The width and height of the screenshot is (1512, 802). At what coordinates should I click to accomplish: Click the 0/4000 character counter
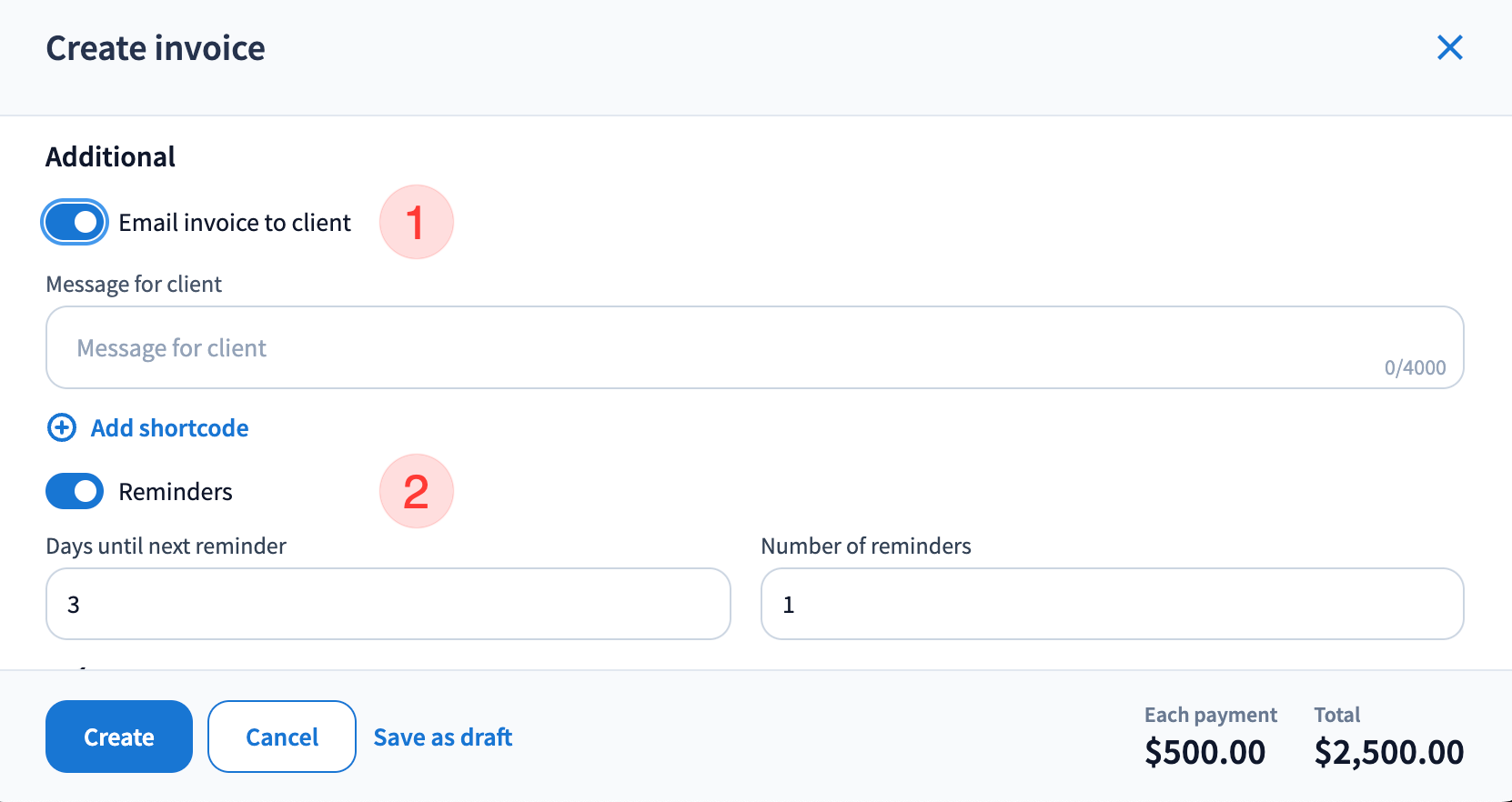click(x=1415, y=367)
